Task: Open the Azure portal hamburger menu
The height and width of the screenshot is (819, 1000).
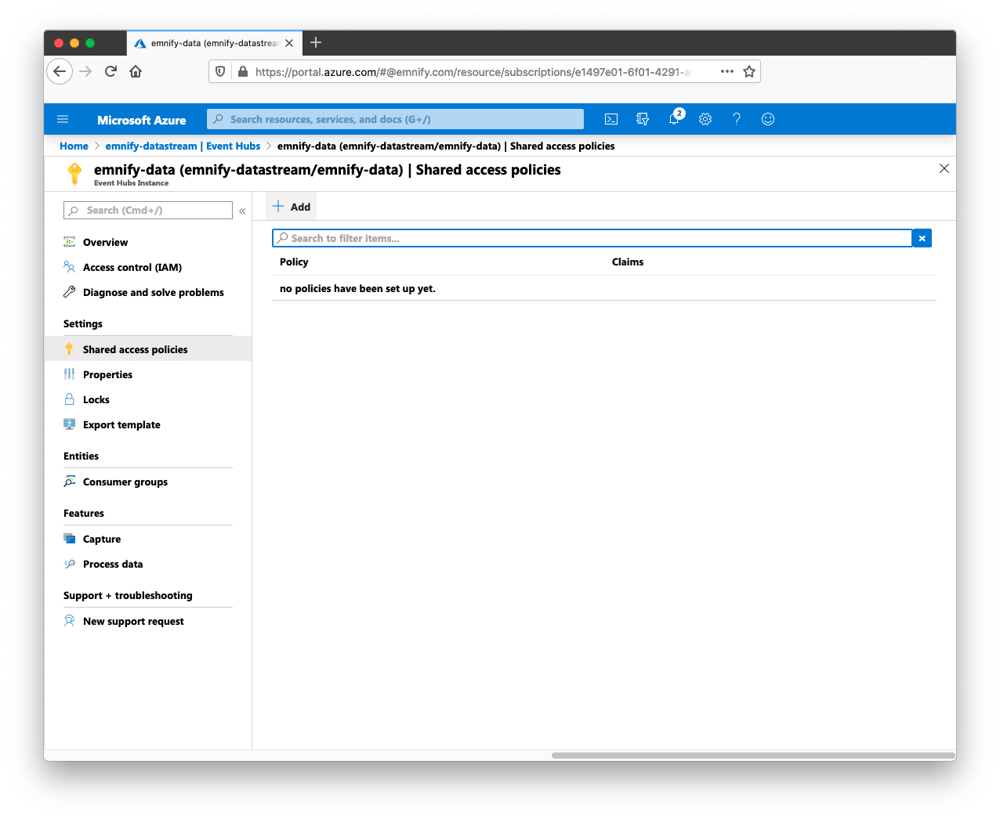Action: tap(62, 119)
